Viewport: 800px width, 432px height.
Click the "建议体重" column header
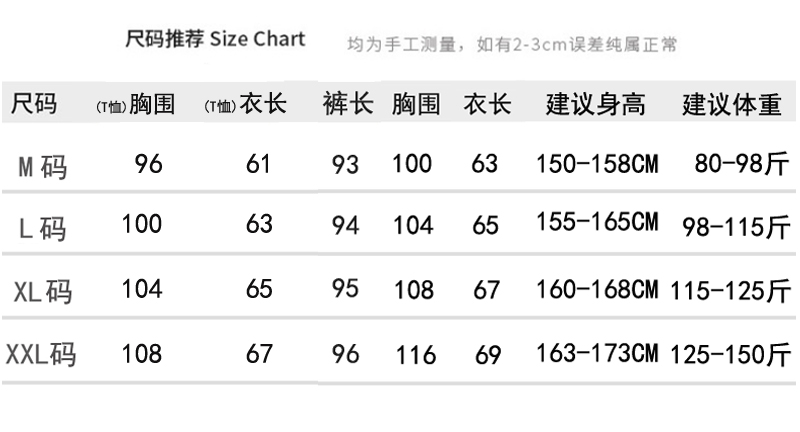pos(731,104)
